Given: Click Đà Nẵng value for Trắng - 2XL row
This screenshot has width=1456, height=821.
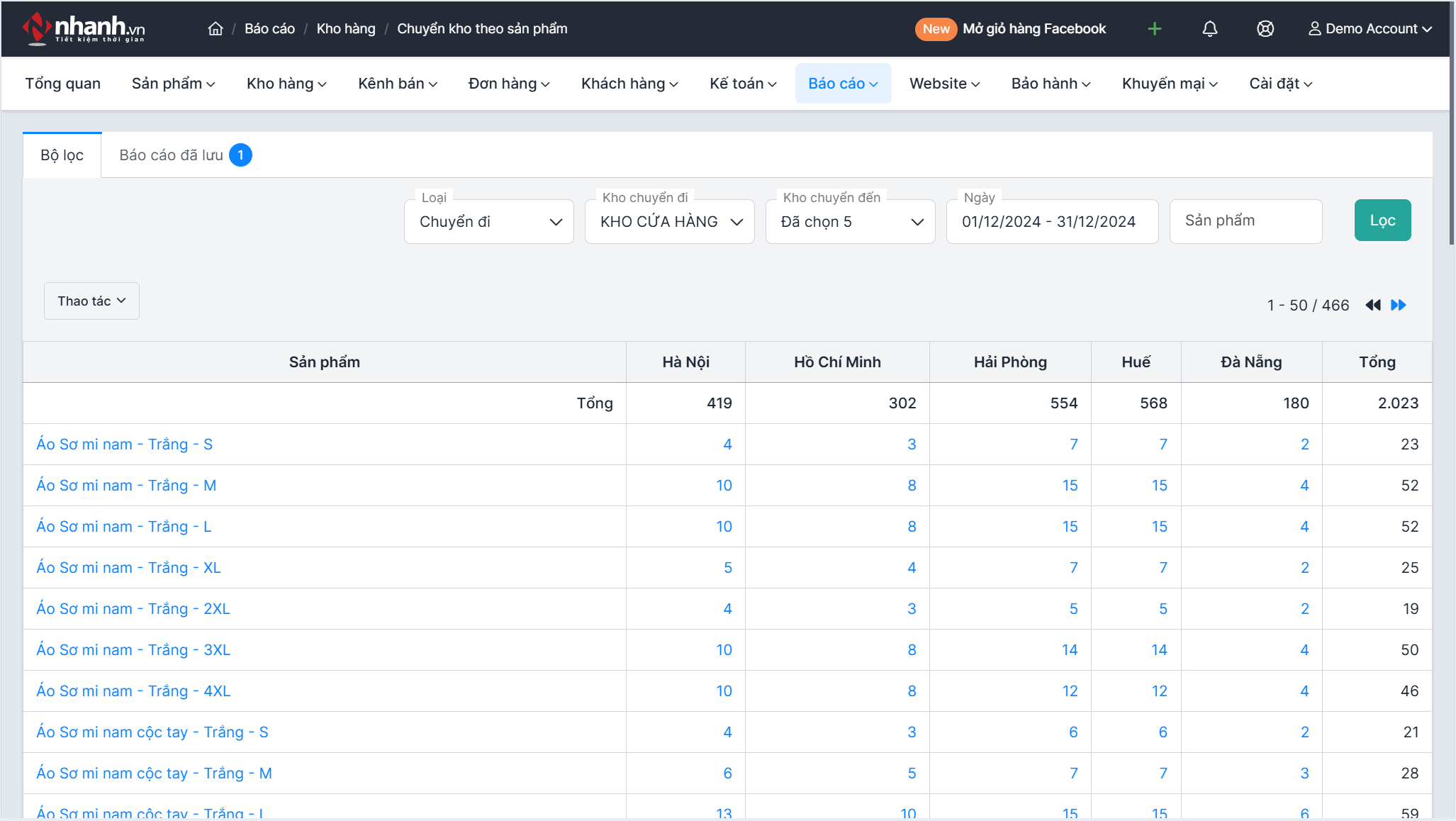Looking at the screenshot, I should [x=1304, y=609].
